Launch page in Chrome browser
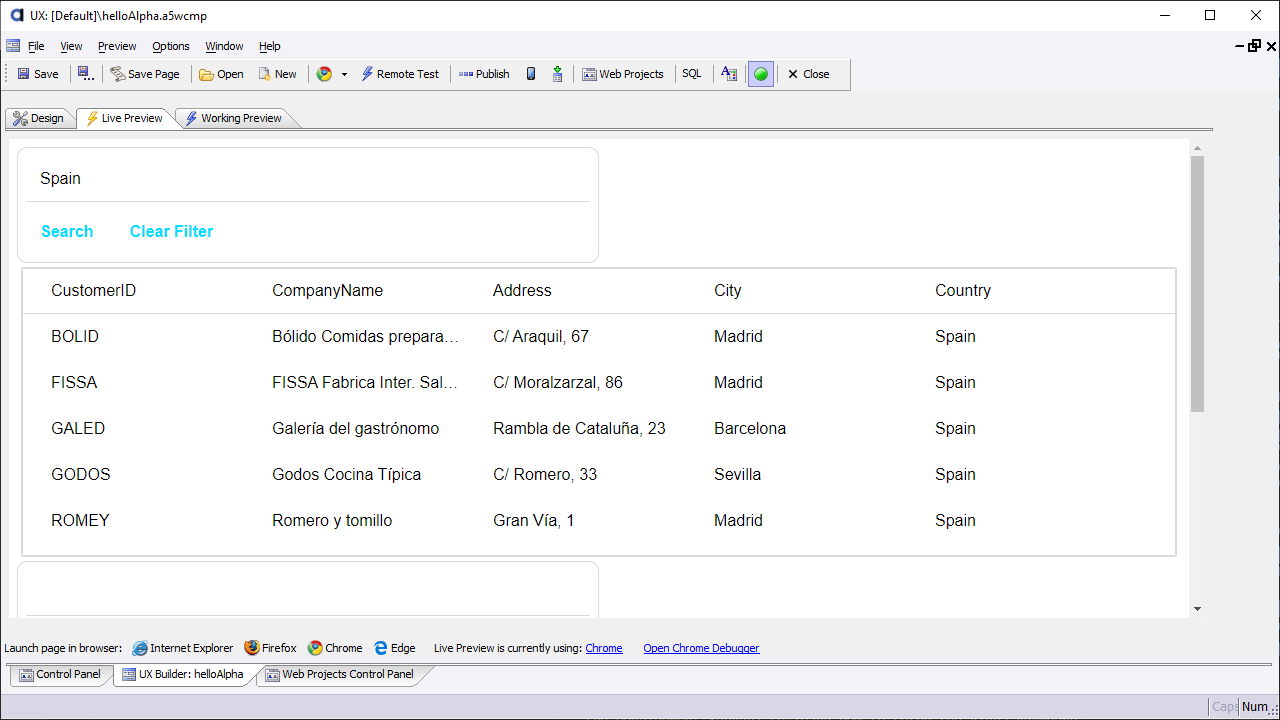 coord(335,648)
